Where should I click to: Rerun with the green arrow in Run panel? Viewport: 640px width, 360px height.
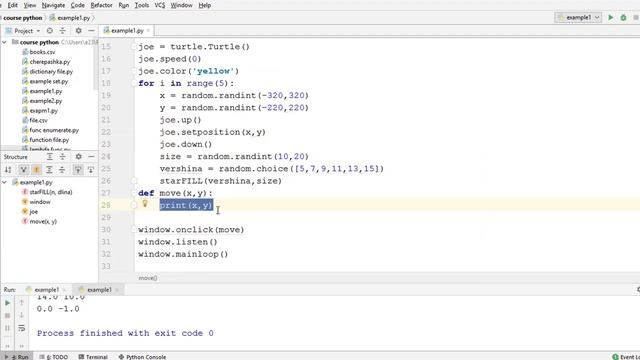7,303
